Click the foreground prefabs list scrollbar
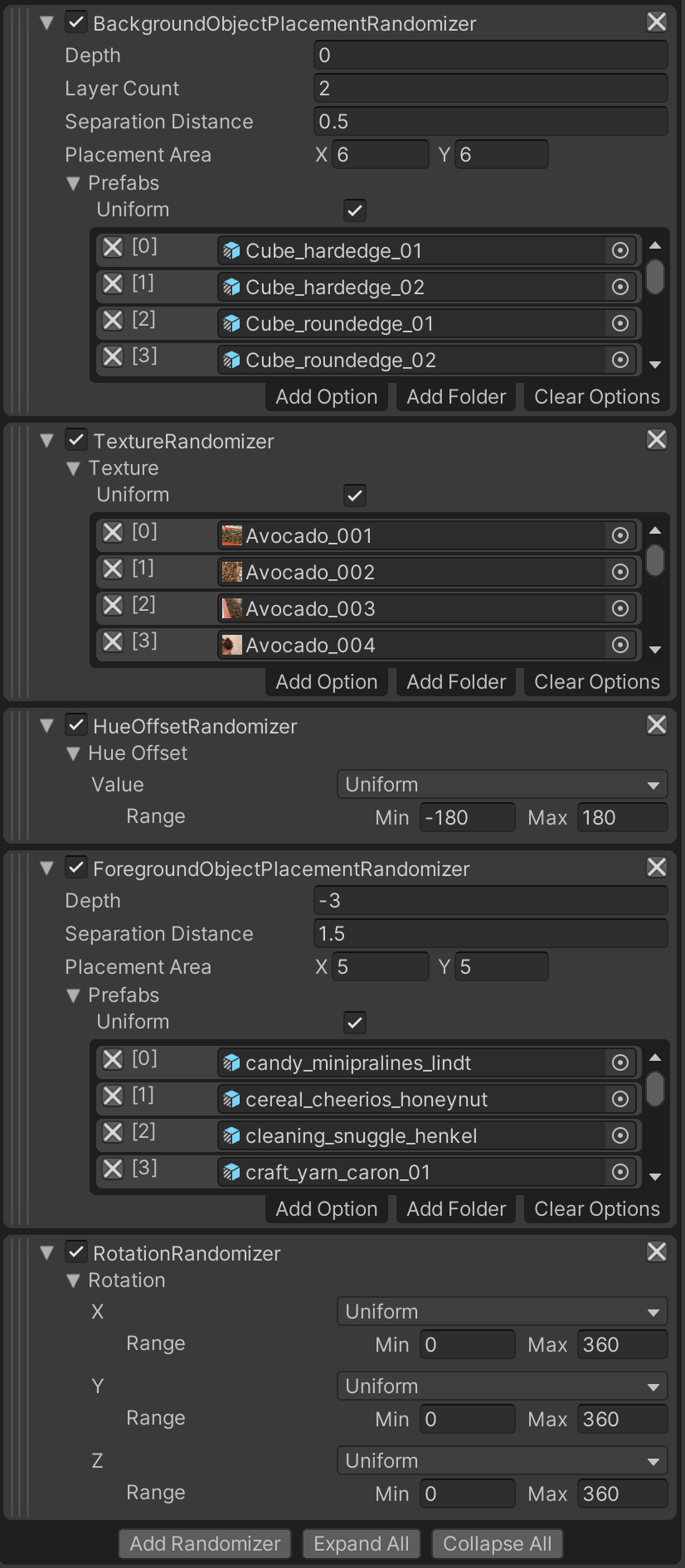This screenshot has width=685, height=1568. click(x=655, y=1089)
